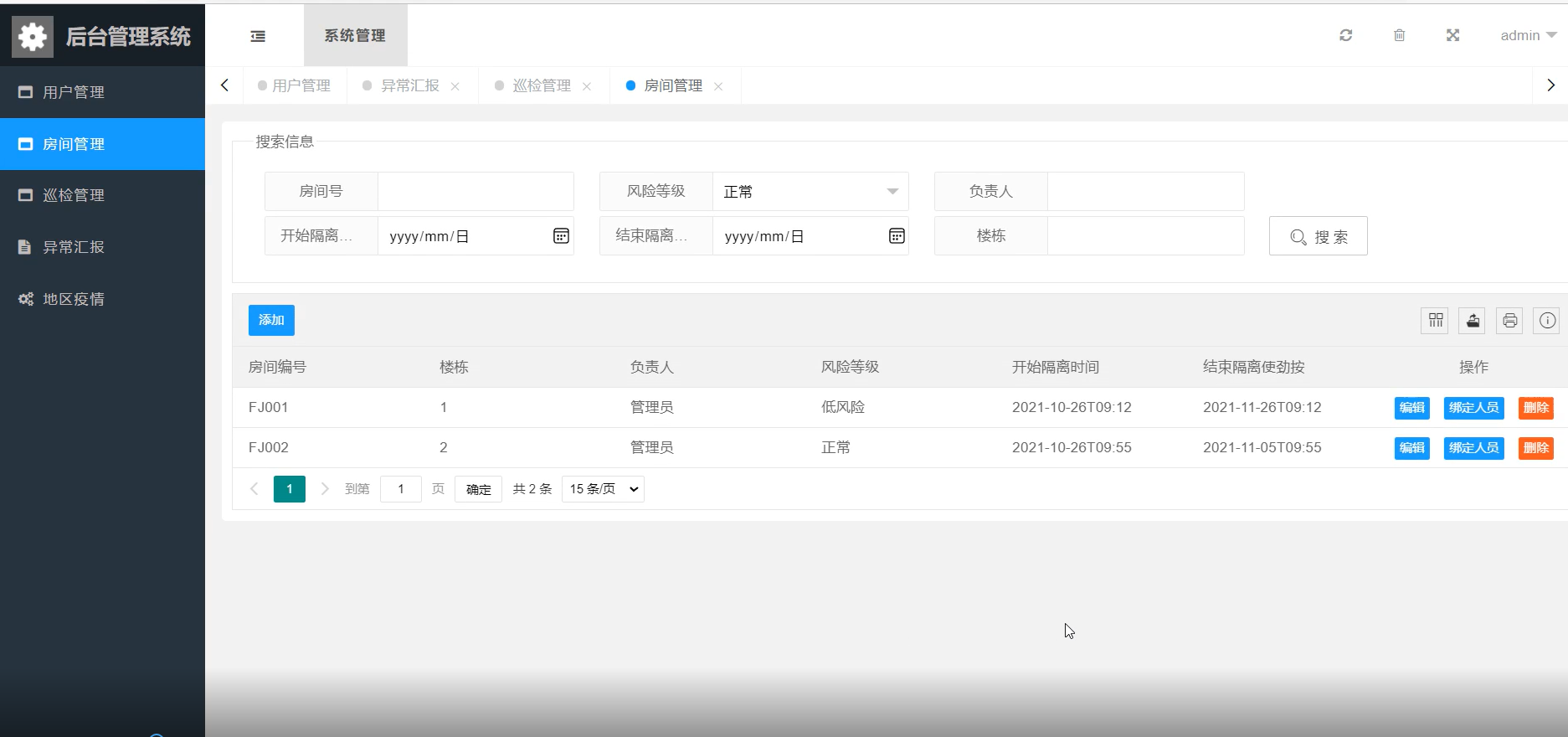Select 房间管理 in the sidebar
1568x737 pixels.
tap(102, 144)
